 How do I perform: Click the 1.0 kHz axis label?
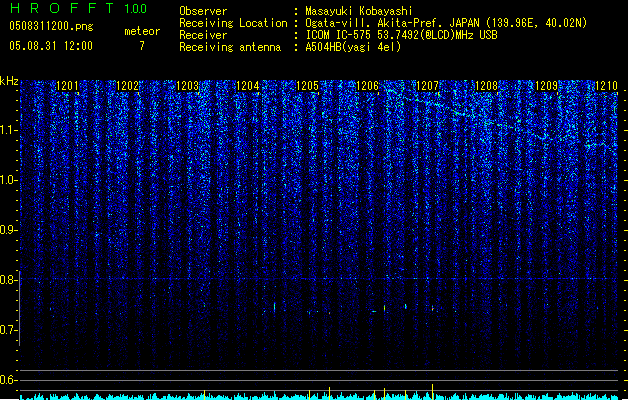[x=9, y=180]
